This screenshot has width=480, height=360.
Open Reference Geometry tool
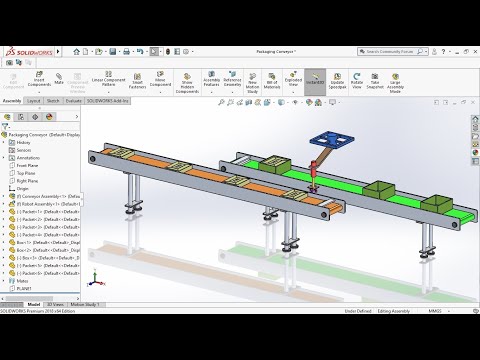click(x=232, y=79)
